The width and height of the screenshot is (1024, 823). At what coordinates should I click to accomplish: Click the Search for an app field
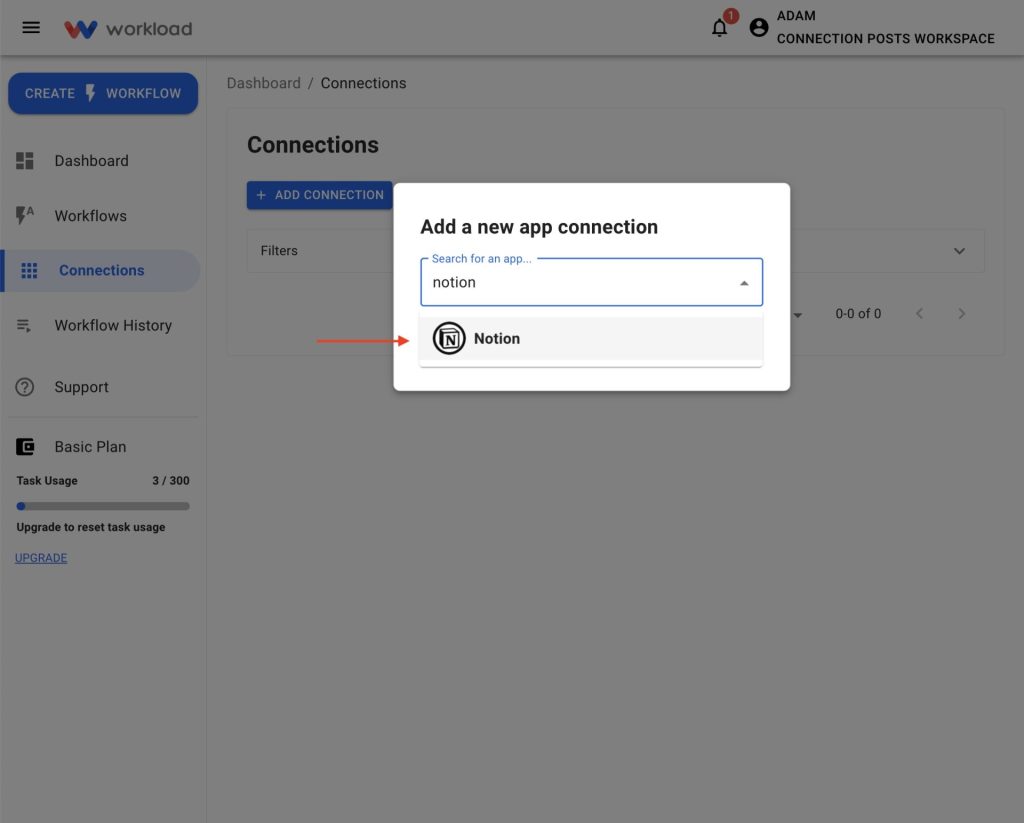pos(591,282)
